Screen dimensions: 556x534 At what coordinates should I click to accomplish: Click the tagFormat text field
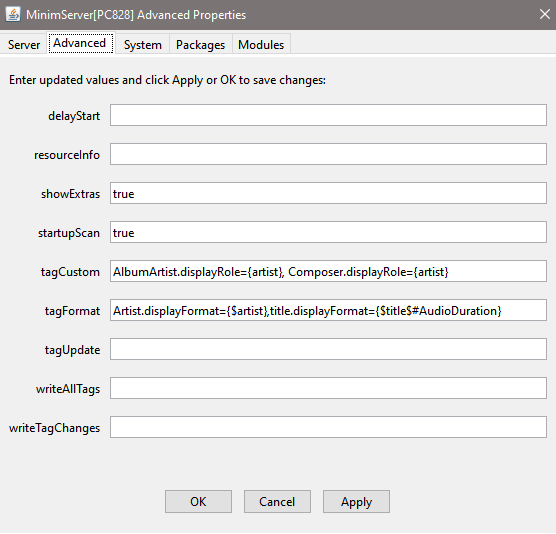pyautogui.click(x=328, y=310)
